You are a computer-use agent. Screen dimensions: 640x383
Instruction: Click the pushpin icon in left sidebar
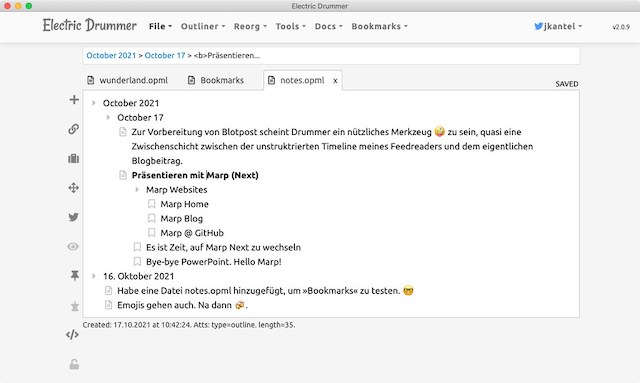tap(74, 276)
